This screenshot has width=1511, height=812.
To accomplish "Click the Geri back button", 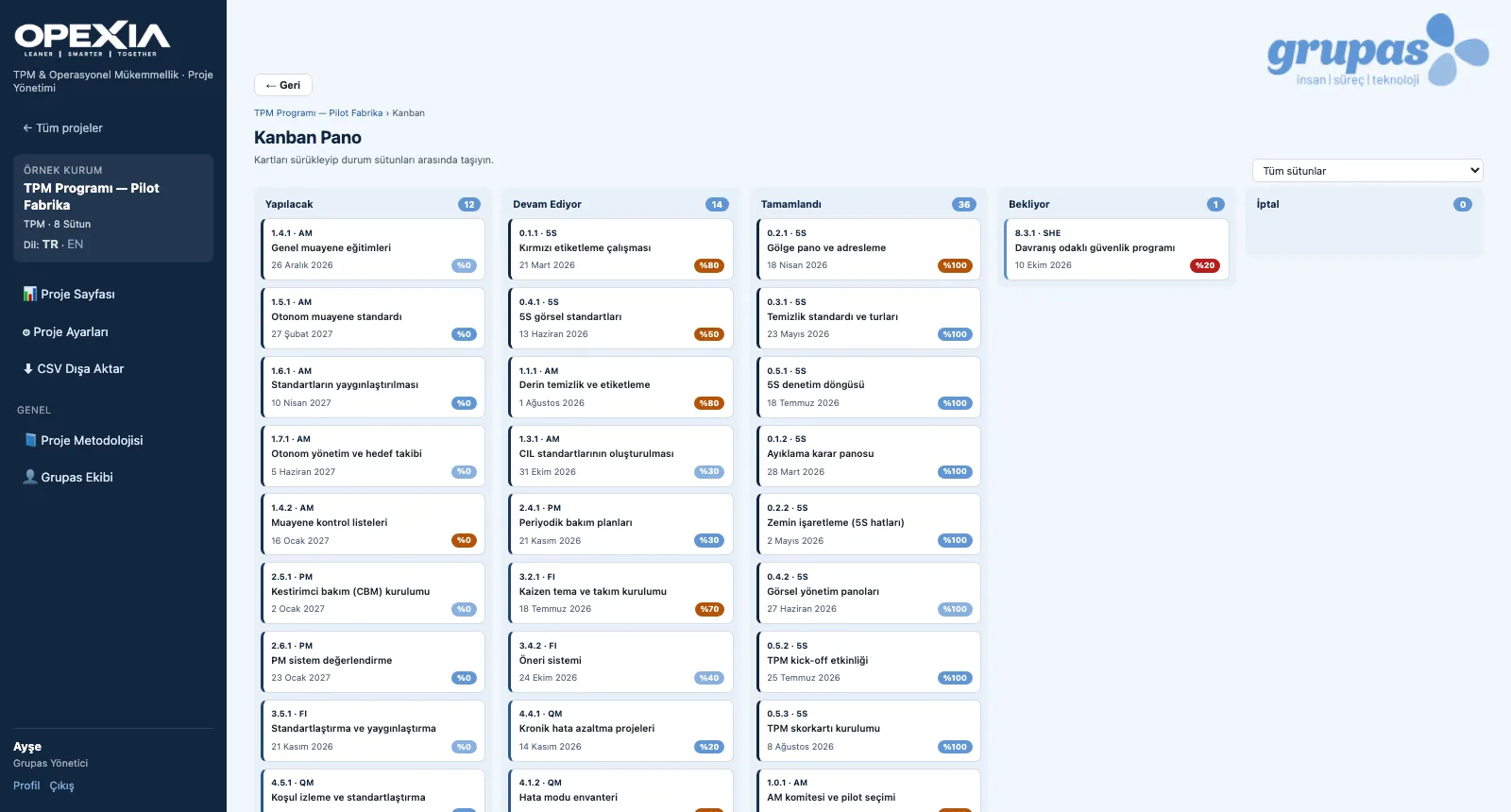I will point(283,85).
